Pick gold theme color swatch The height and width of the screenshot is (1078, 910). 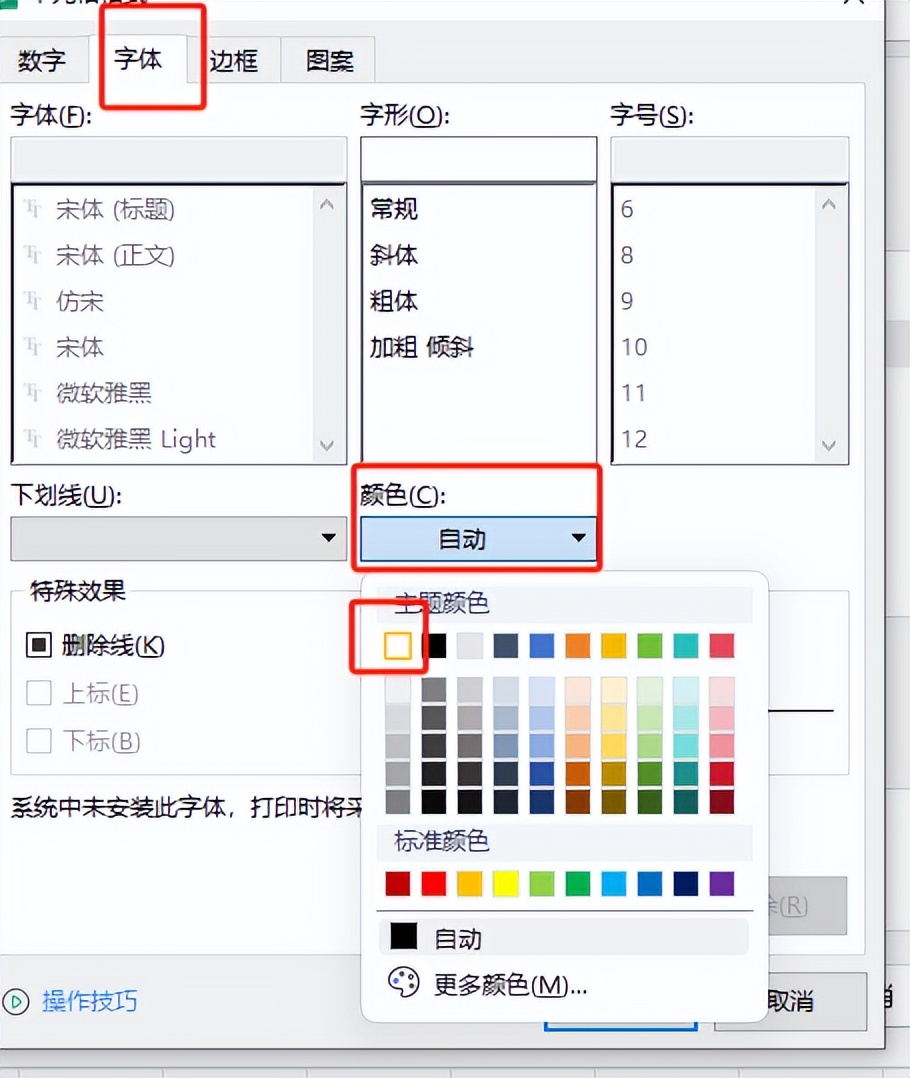[x=614, y=646]
